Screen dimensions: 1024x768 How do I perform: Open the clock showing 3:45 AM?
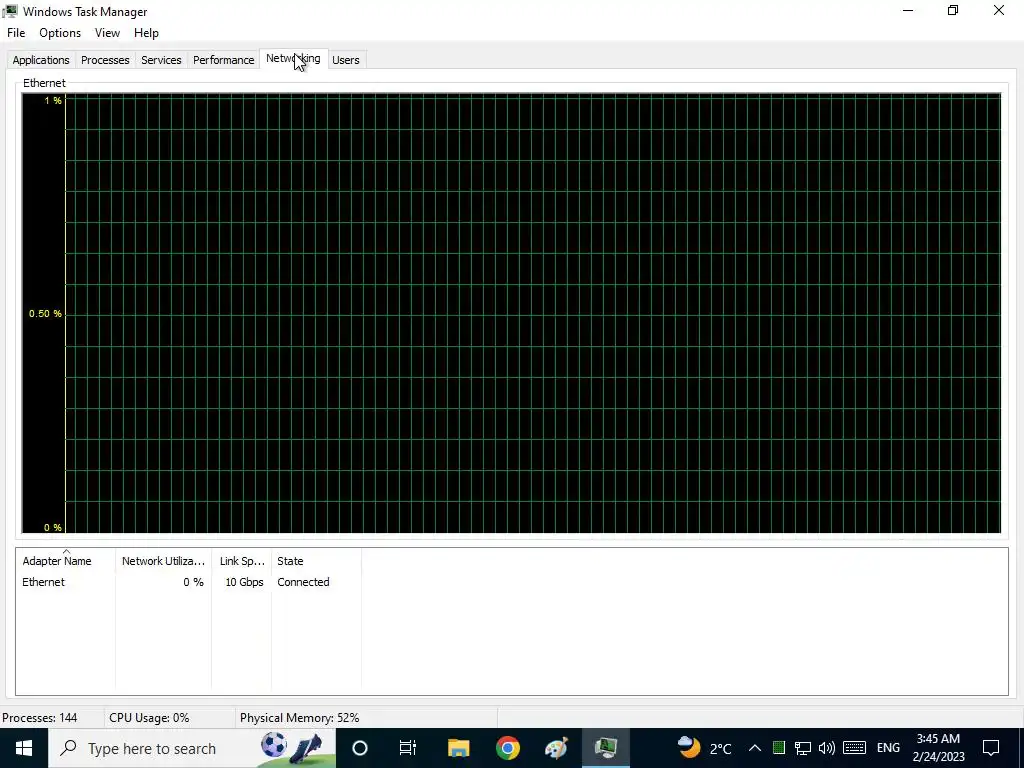tap(938, 748)
